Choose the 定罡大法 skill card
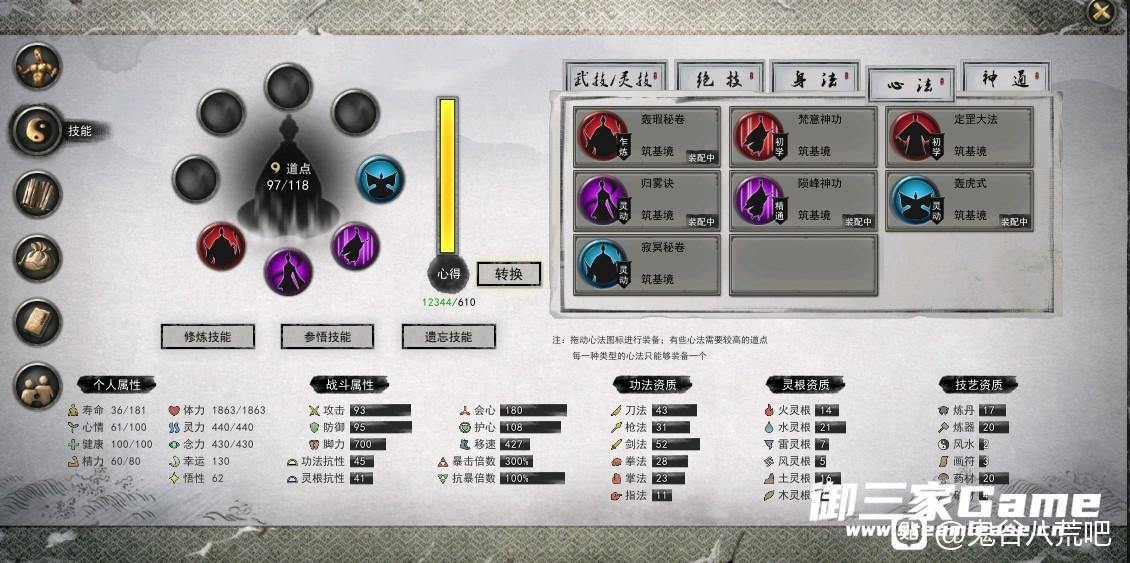The height and width of the screenshot is (563, 1130). pos(959,137)
